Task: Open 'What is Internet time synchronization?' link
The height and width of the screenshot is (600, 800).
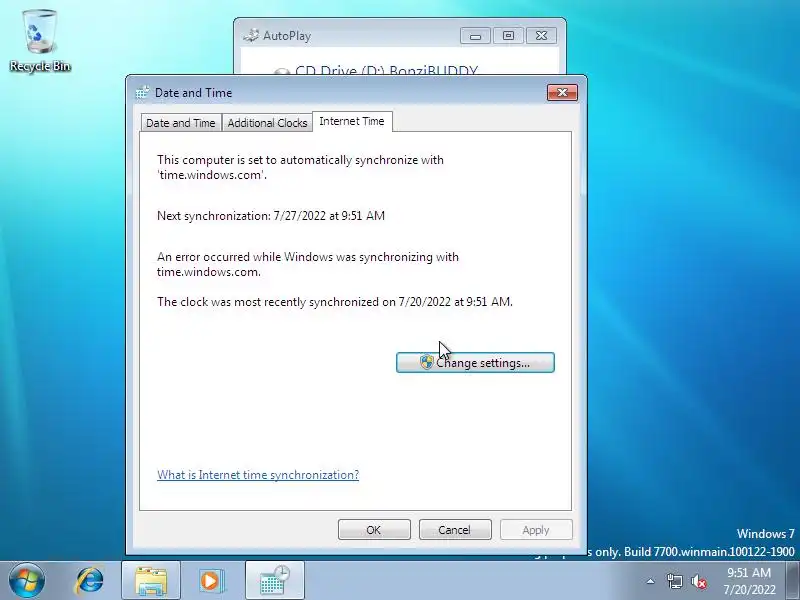Action: pyautogui.click(x=258, y=475)
